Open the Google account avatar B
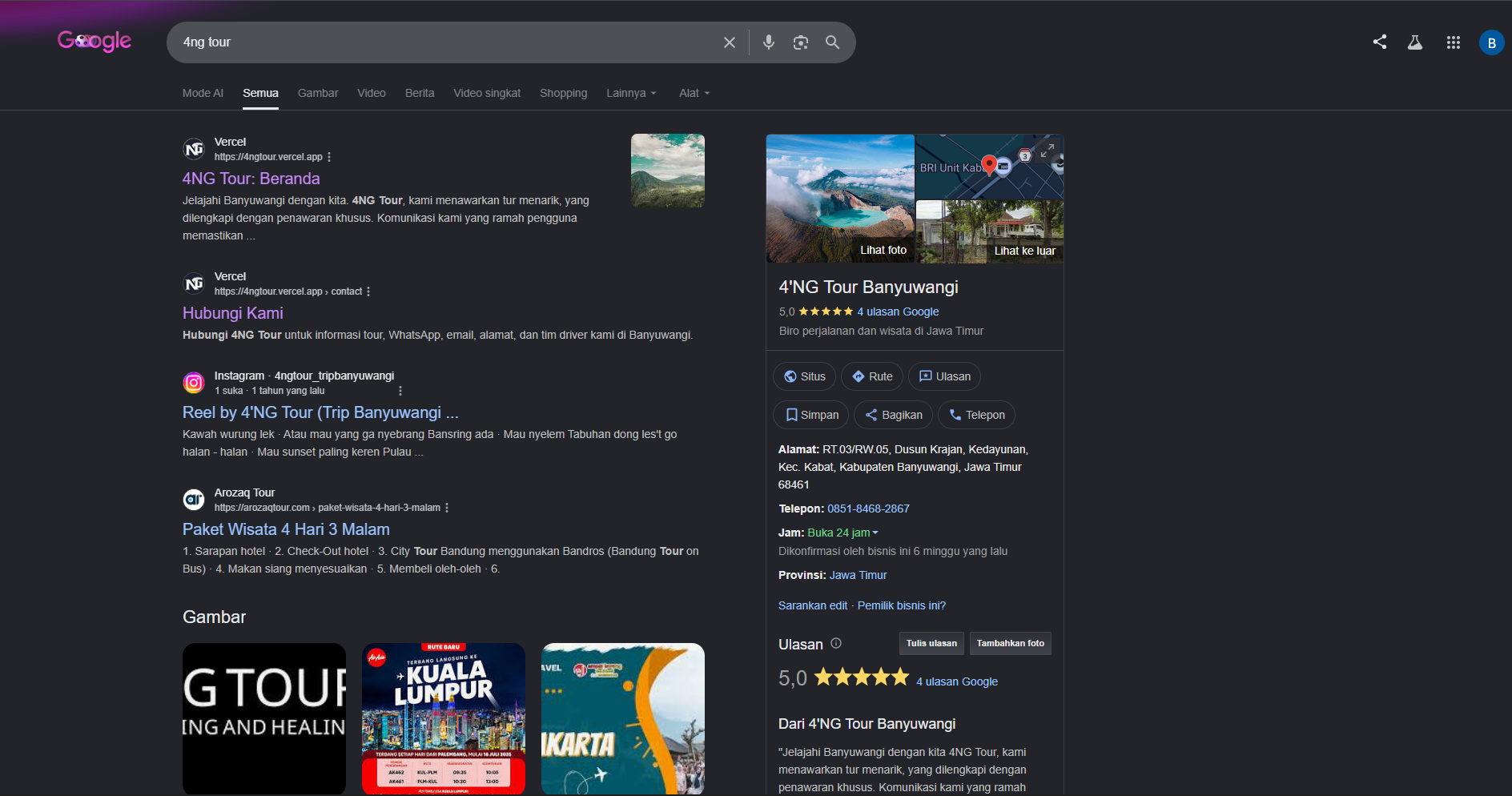Screen dimensions: 1512x796 pyautogui.click(x=1491, y=42)
